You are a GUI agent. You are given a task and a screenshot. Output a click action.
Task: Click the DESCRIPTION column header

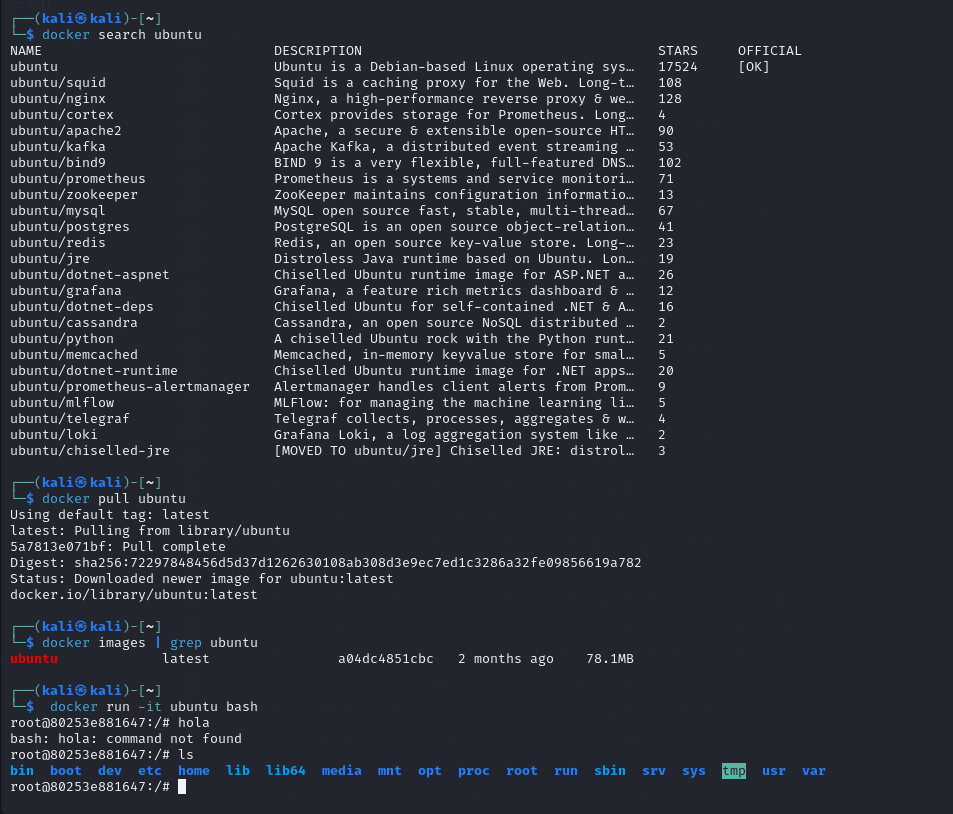tap(318, 51)
